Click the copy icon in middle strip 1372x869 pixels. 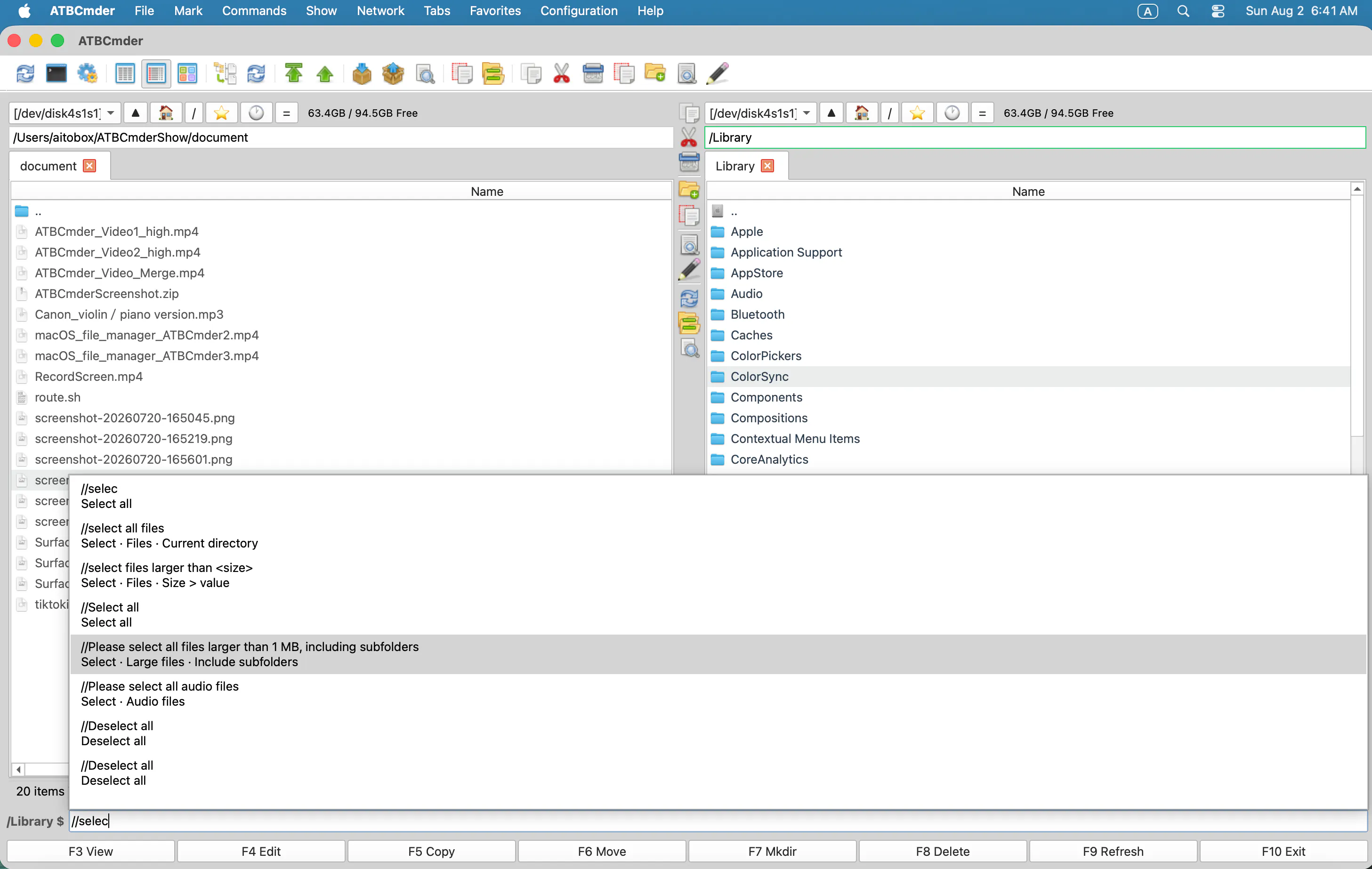click(x=689, y=113)
